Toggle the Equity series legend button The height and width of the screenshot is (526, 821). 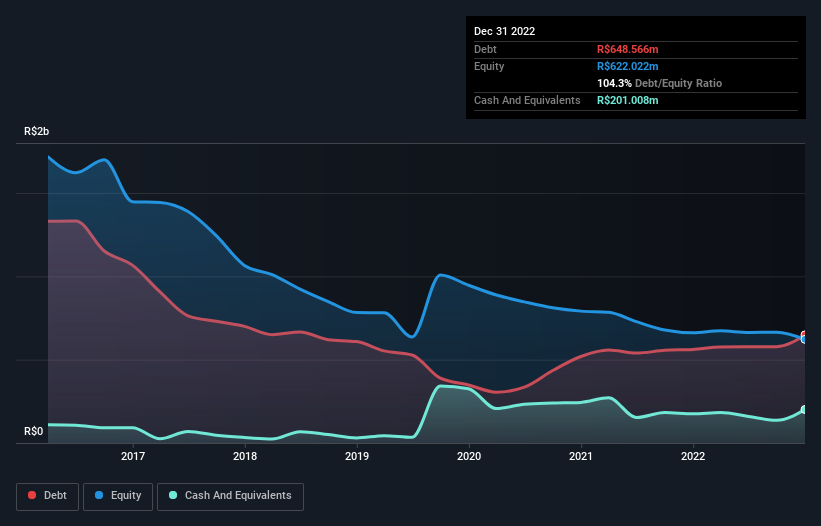(118, 496)
